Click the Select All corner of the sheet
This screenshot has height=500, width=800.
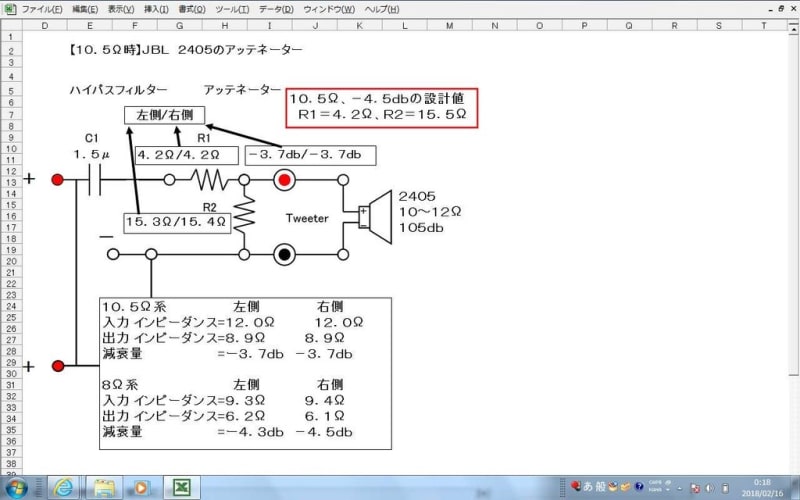11,26
